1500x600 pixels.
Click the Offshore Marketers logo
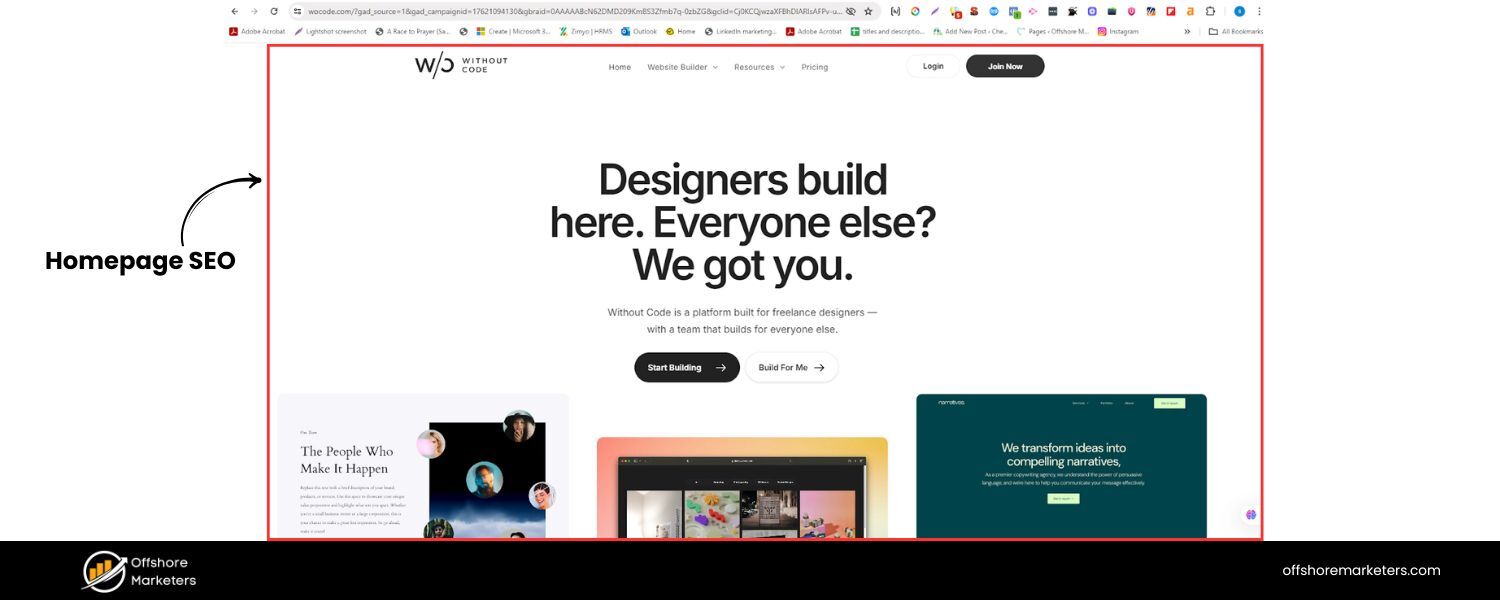(x=138, y=570)
